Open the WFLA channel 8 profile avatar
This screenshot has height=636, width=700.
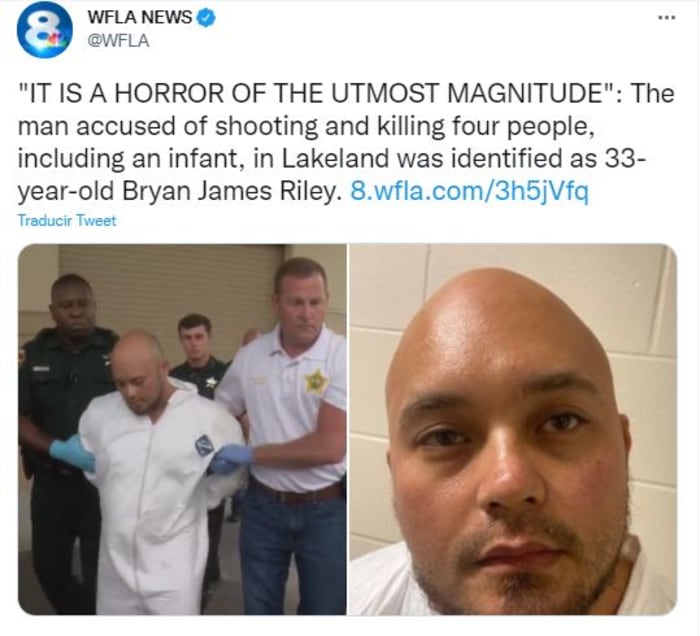45,30
